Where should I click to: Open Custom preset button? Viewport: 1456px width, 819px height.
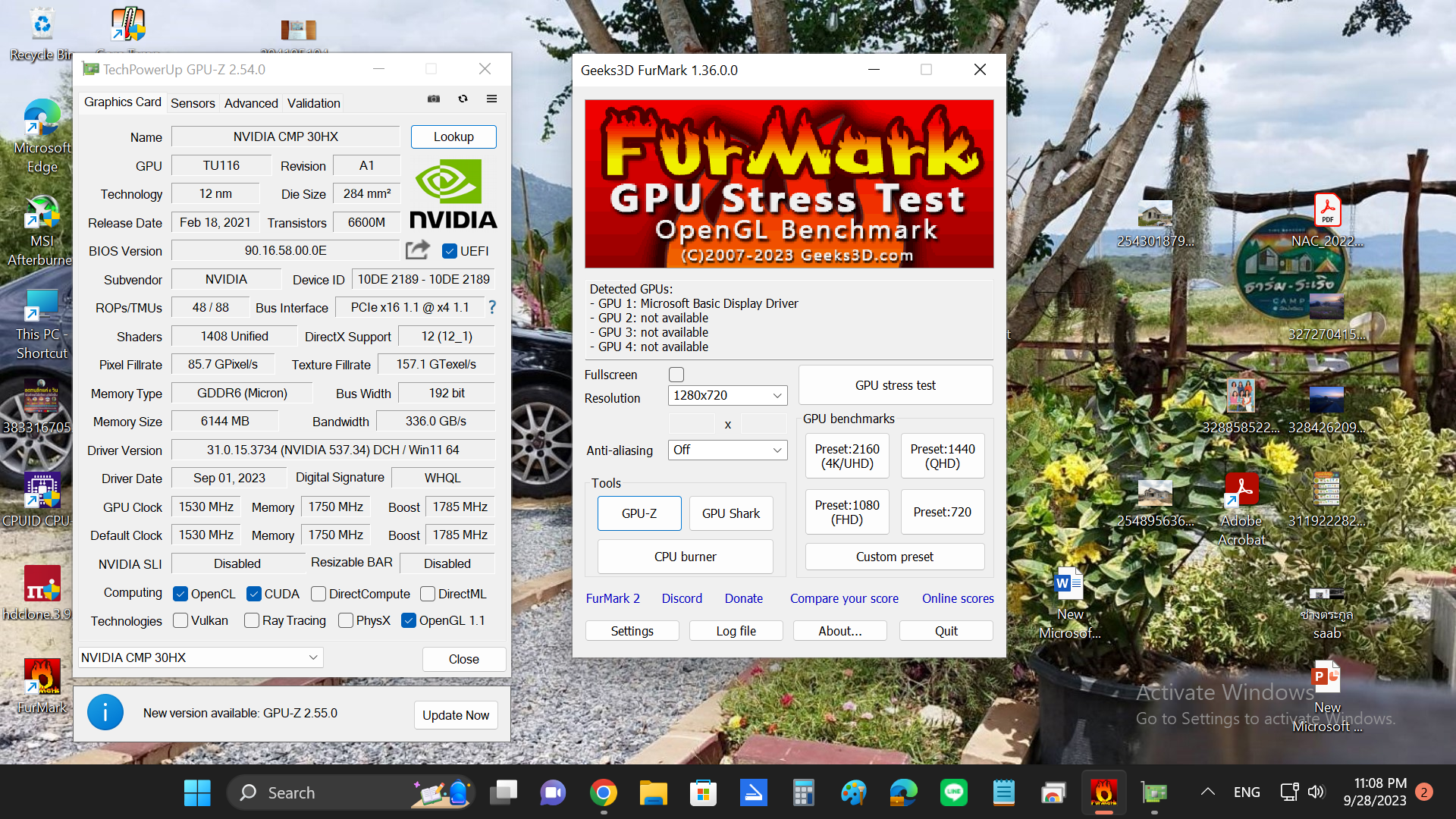click(x=895, y=557)
